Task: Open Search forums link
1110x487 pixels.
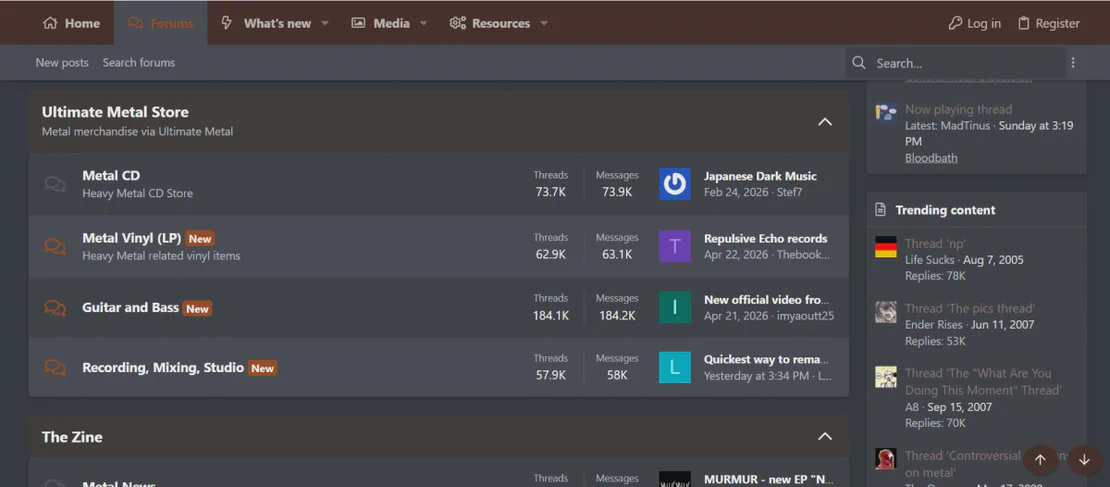Action: click(x=139, y=63)
